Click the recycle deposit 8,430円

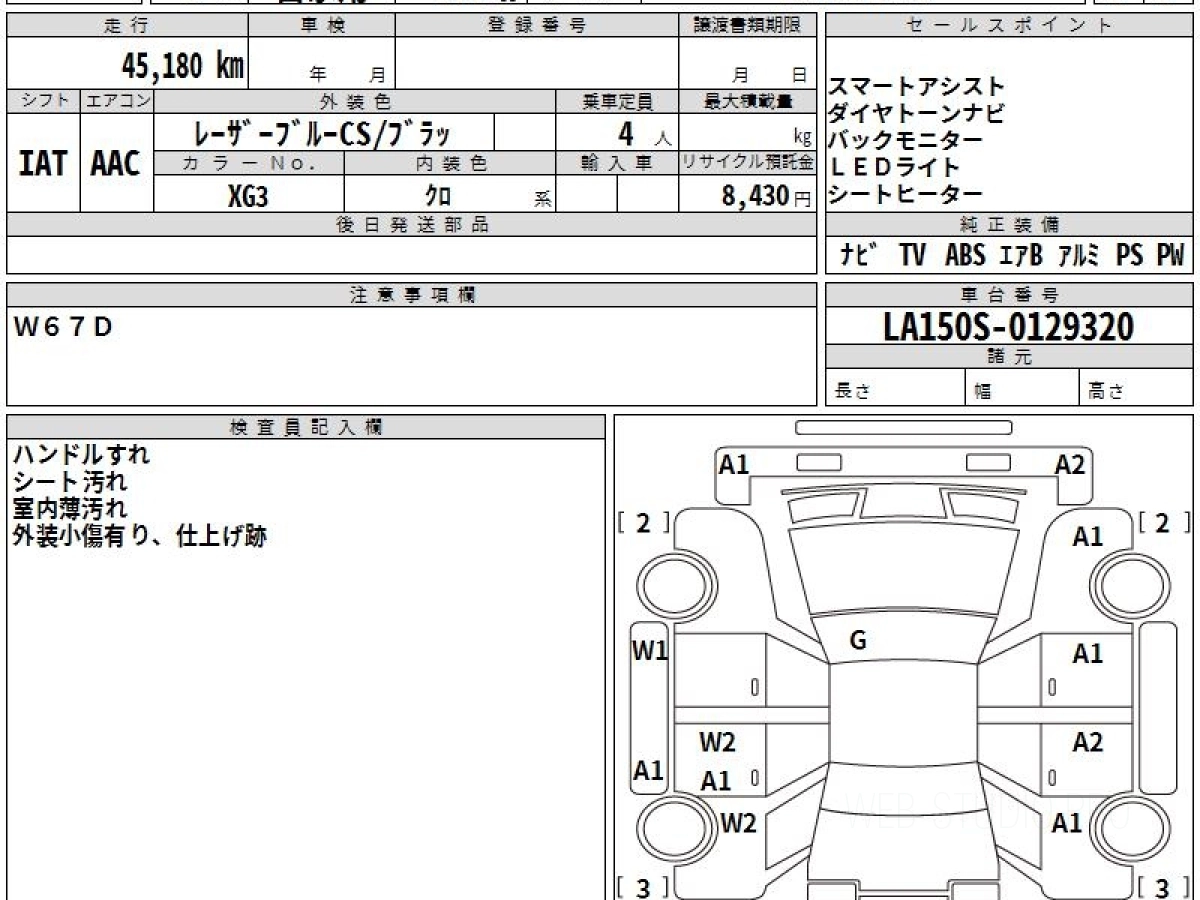767,196
